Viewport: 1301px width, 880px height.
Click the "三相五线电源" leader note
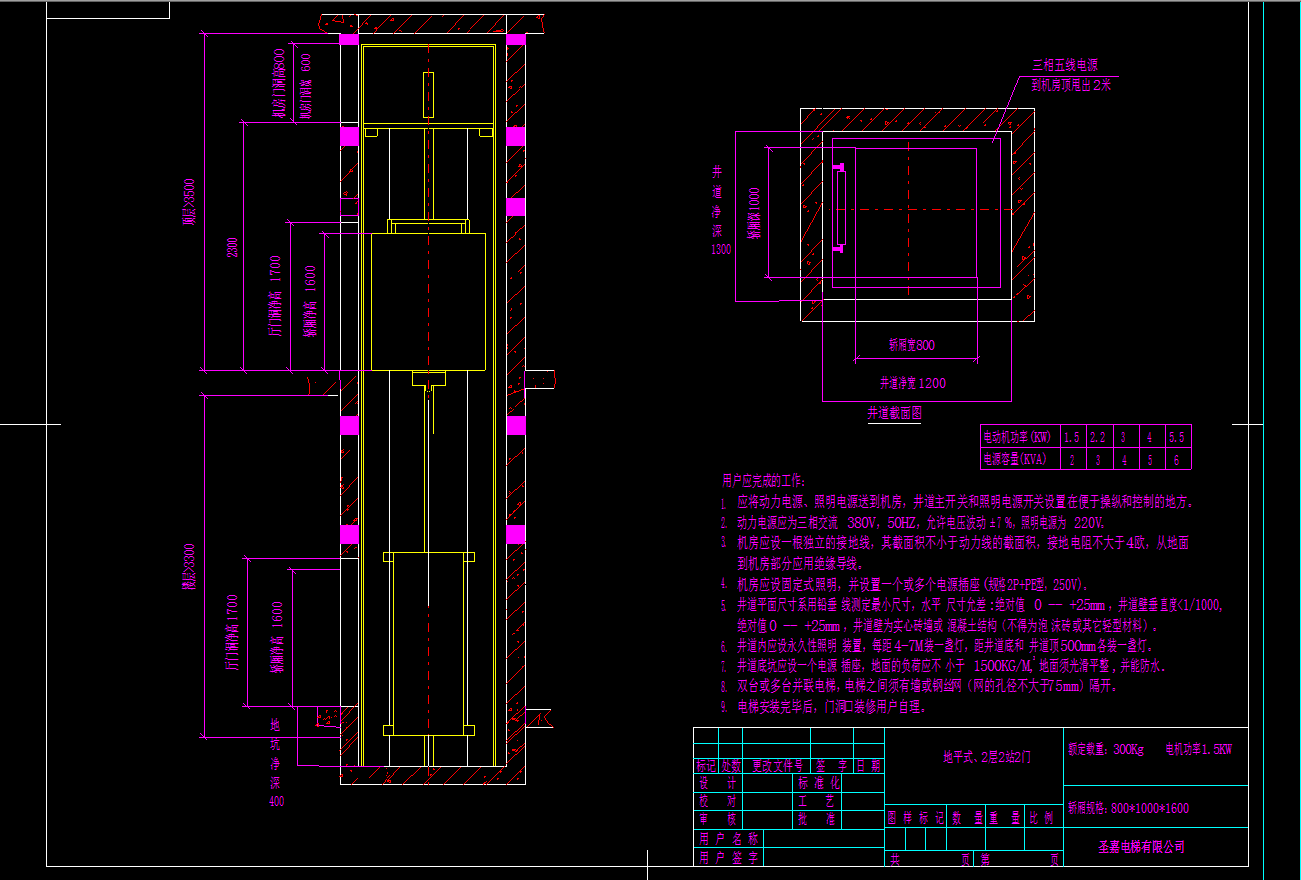coord(1065,64)
